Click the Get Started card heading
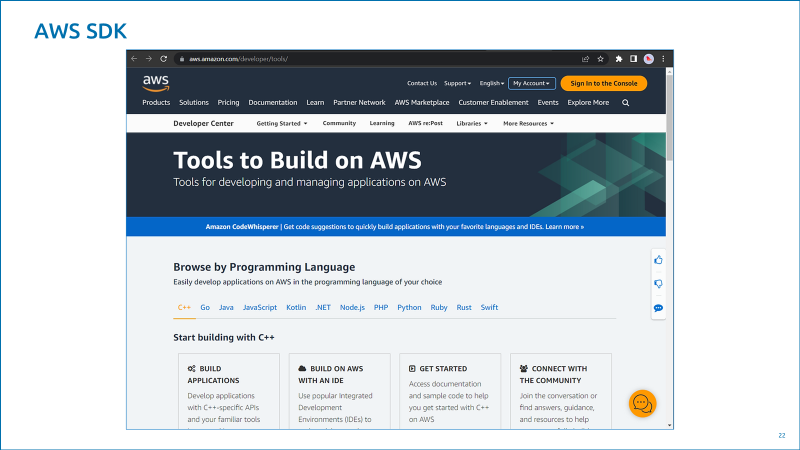Image resolution: width=800 pixels, height=450 pixels. pos(443,368)
